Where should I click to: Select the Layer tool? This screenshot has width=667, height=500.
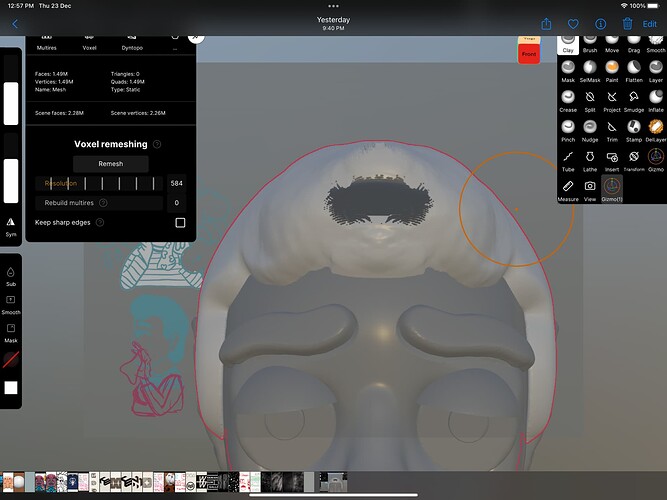point(656,71)
